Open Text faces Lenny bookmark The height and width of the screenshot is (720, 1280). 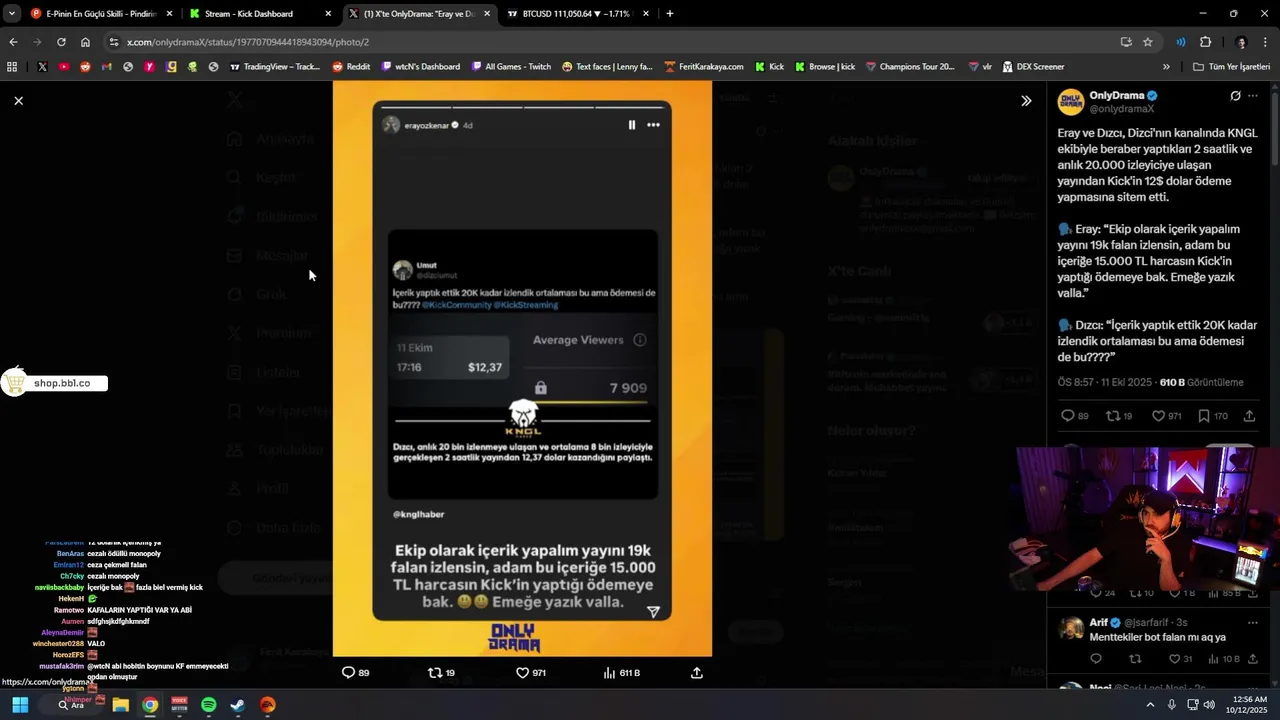[607, 67]
